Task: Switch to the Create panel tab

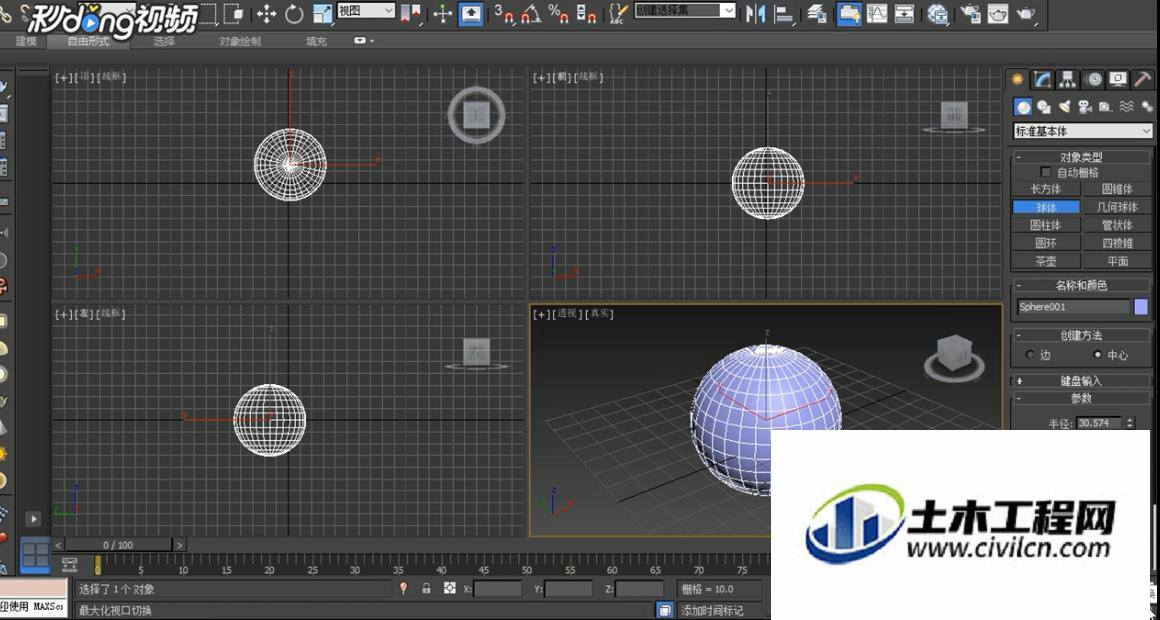Action: pos(1018,79)
